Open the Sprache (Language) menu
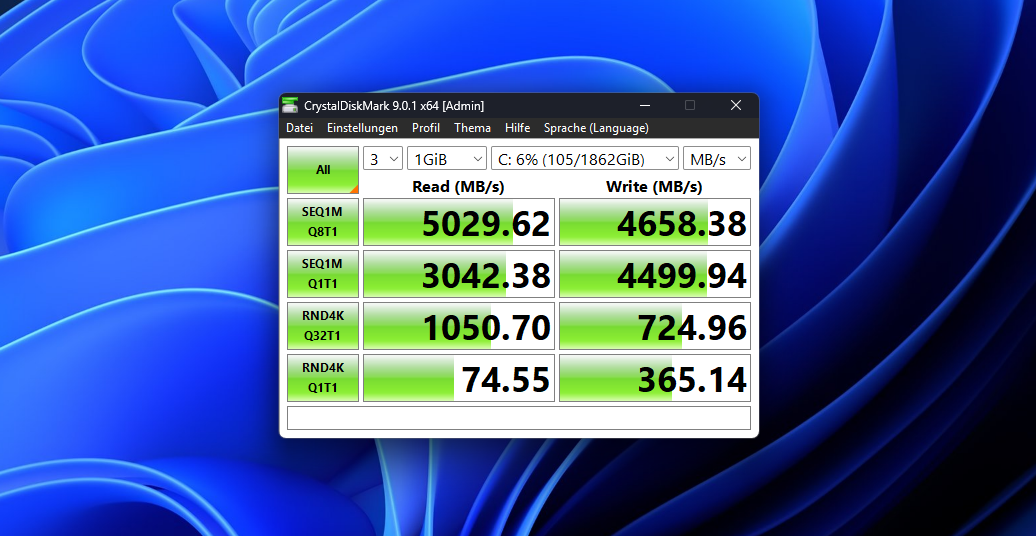Image resolution: width=1036 pixels, height=536 pixels. (x=596, y=128)
